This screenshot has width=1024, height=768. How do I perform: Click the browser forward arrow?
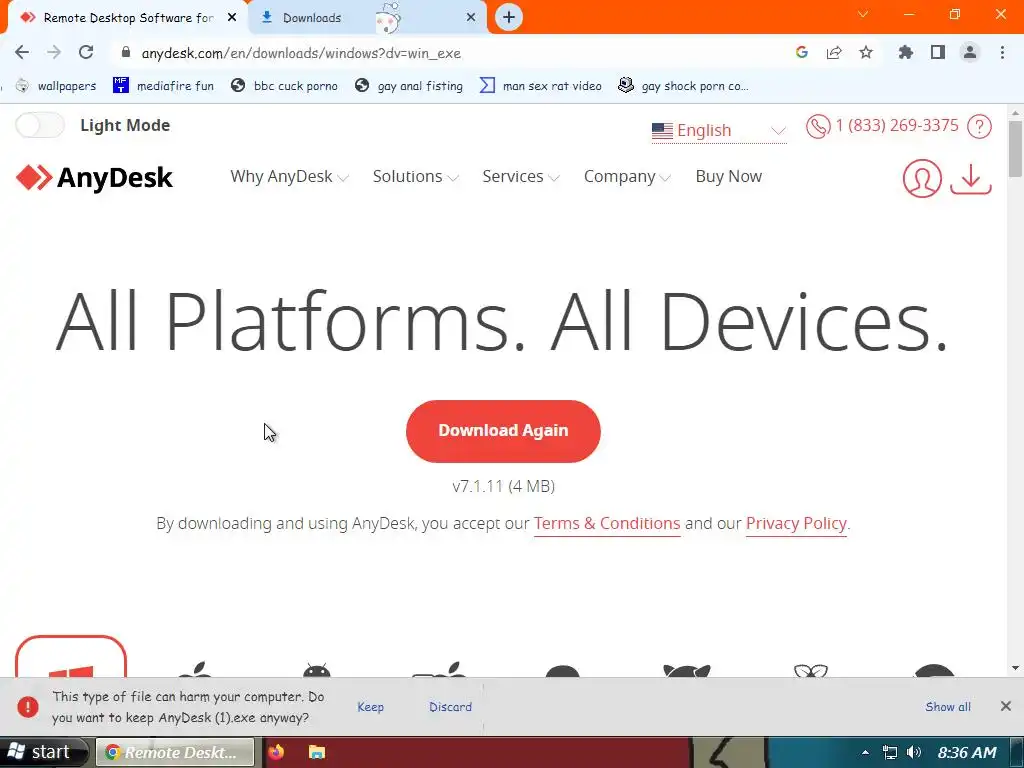click(54, 52)
